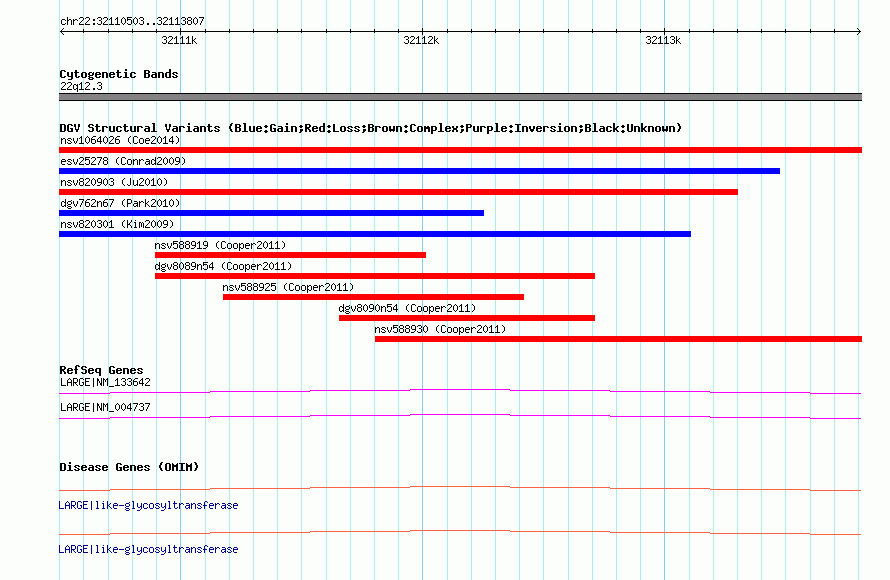The height and width of the screenshot is (580, 890).
Task: Click the nsv1064026 (Coe2014) red variant bar
Action: click(460, 150)
